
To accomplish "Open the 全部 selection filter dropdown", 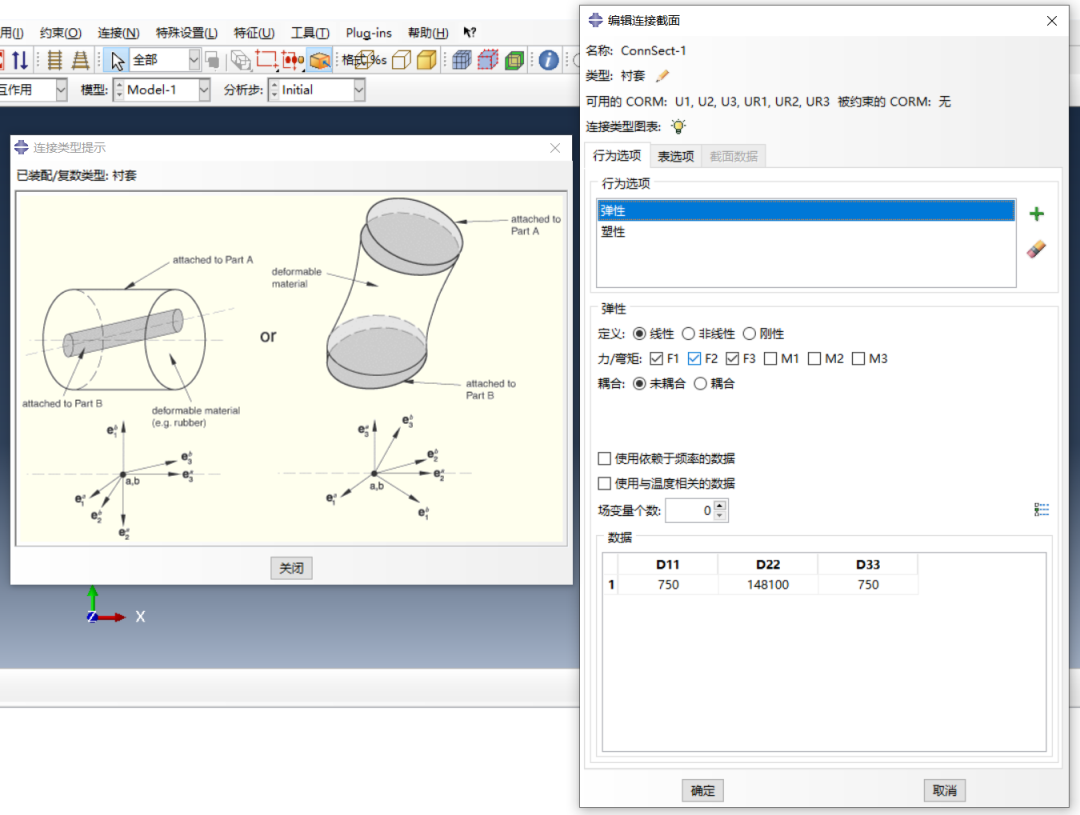I will (x=194, y=60).
